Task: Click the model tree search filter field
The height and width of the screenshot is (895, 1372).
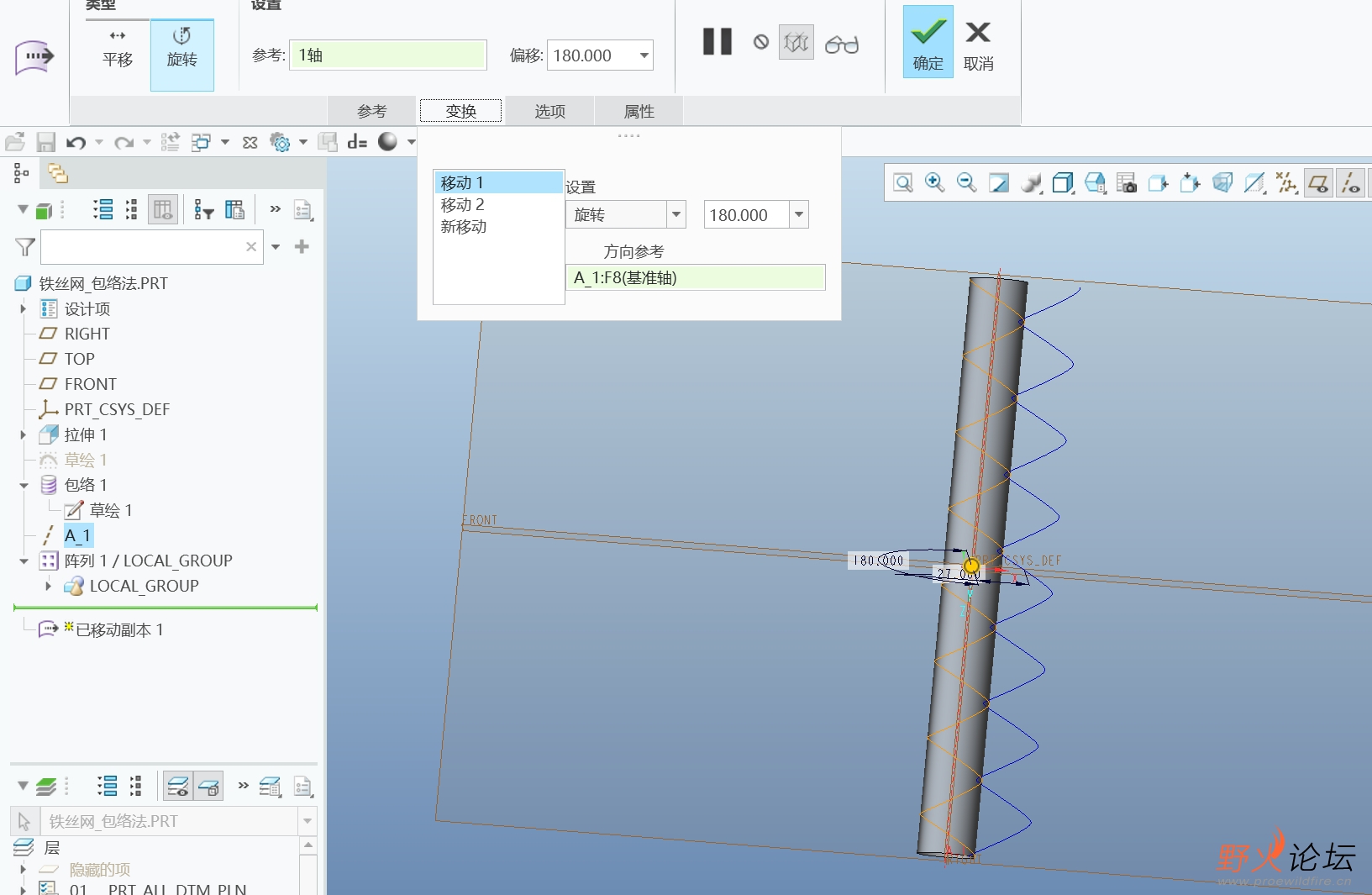Action: click(x=151, y=247)
